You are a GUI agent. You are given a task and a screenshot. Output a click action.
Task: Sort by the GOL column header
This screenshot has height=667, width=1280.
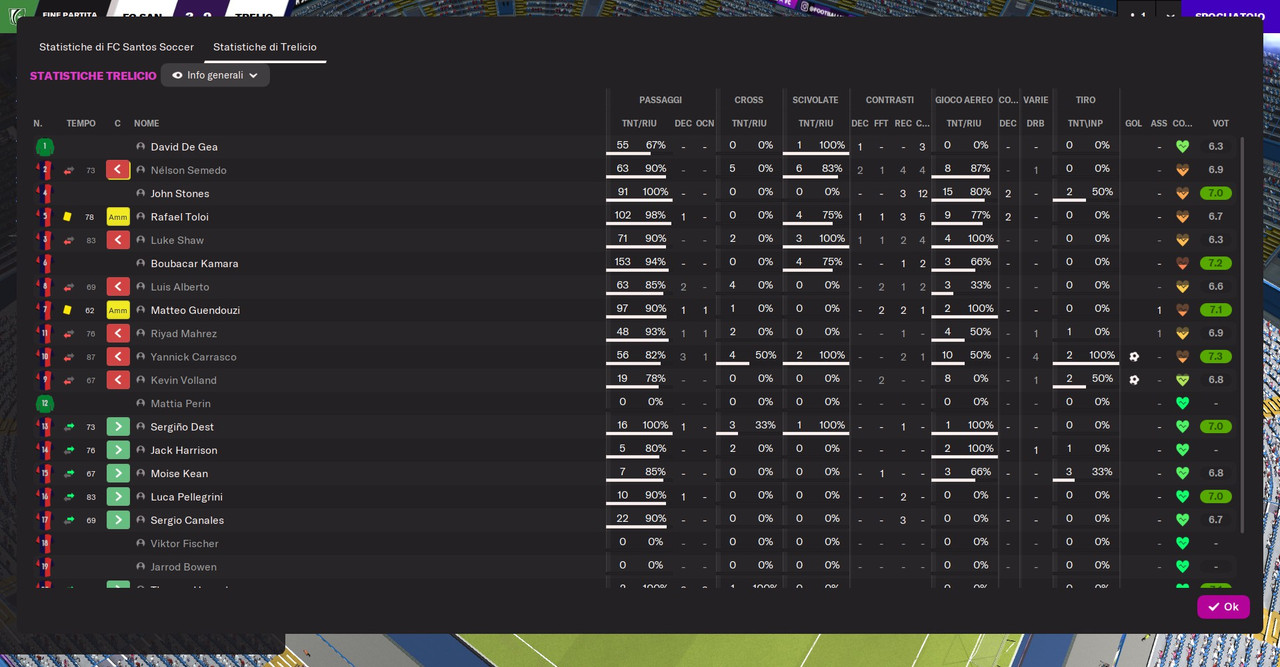coord(1133,123)
